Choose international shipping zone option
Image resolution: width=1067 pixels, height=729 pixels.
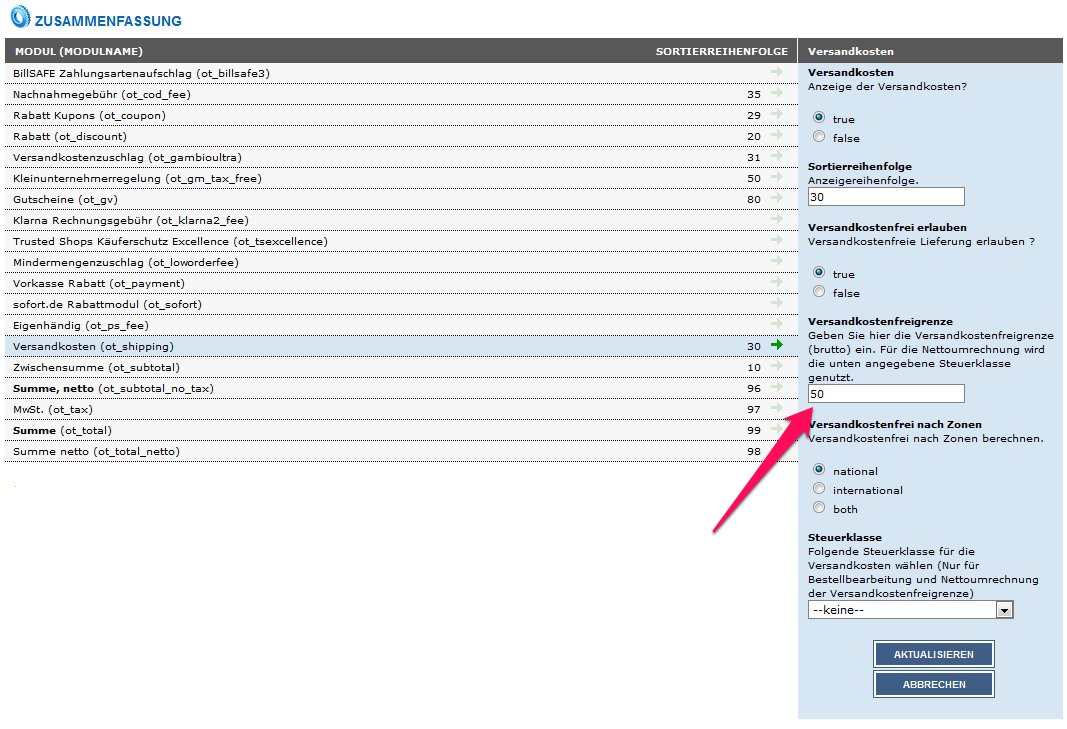click(x=820, y=490)
